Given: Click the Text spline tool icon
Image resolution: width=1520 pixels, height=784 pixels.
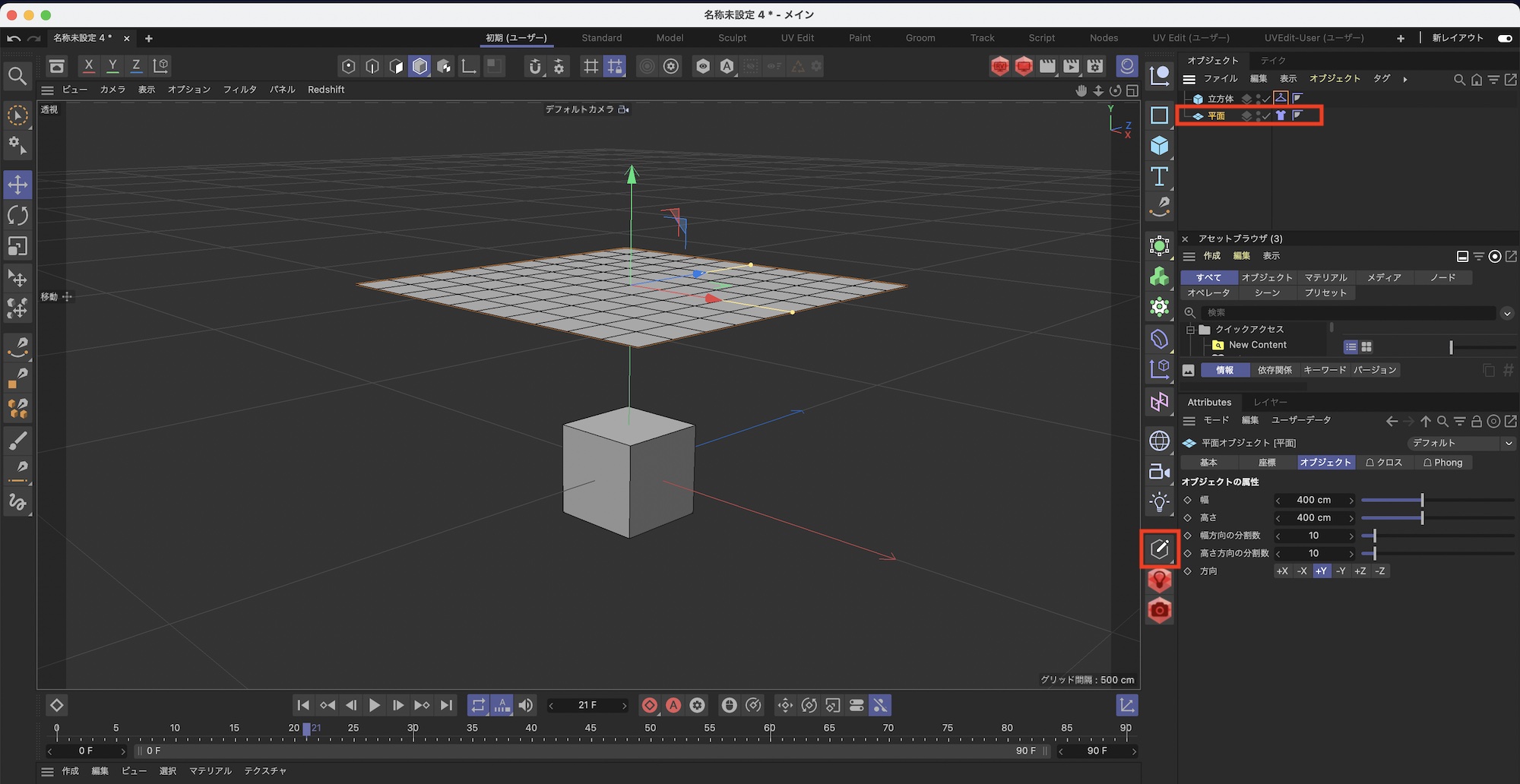Looking at the screenshot, I should pyautogui.click(x=1159, y=176).
